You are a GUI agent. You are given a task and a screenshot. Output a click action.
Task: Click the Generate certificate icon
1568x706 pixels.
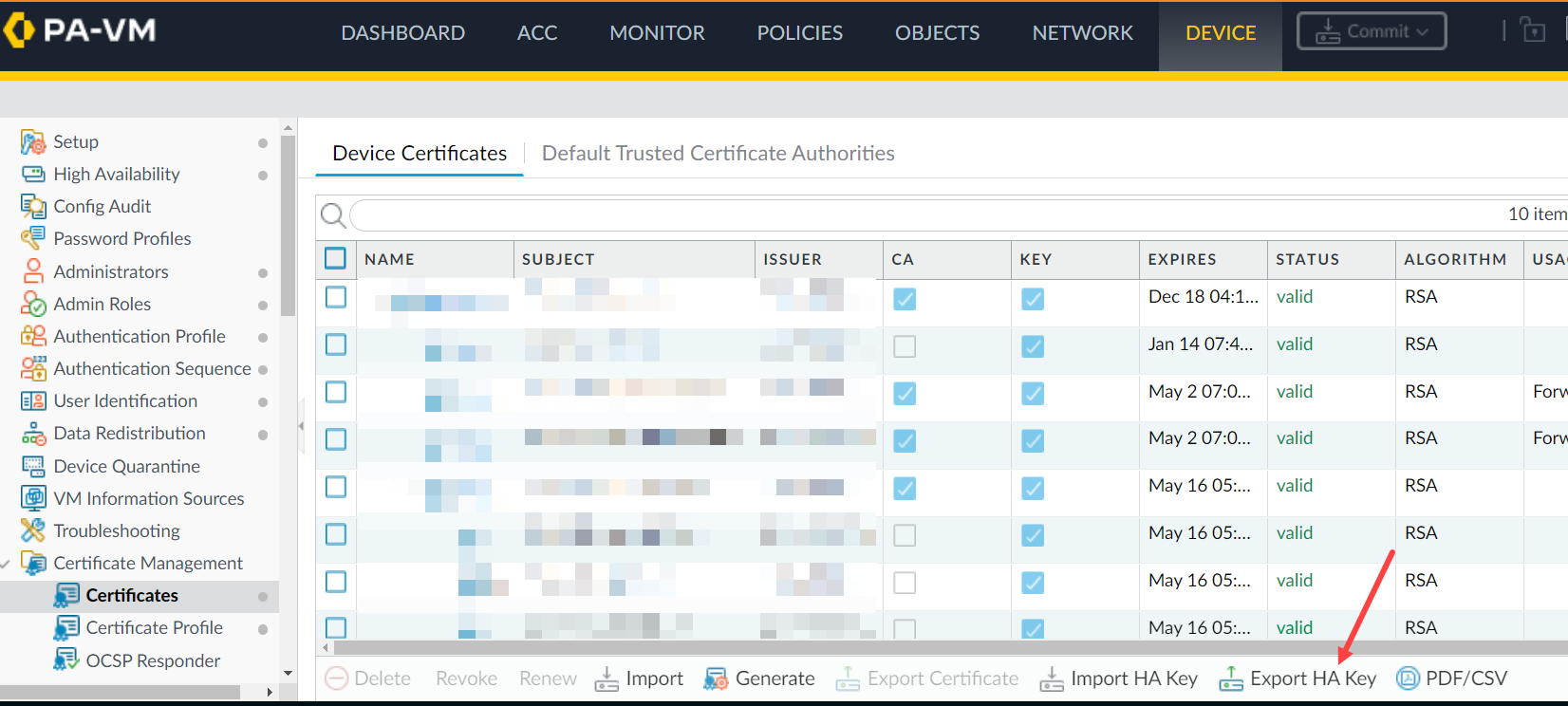tap(716, 679)
